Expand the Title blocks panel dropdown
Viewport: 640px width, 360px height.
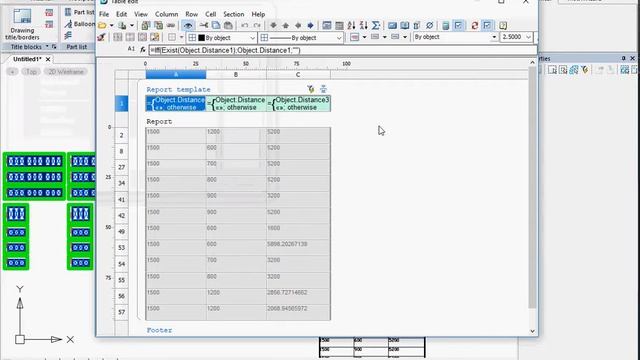click(47, 47)
